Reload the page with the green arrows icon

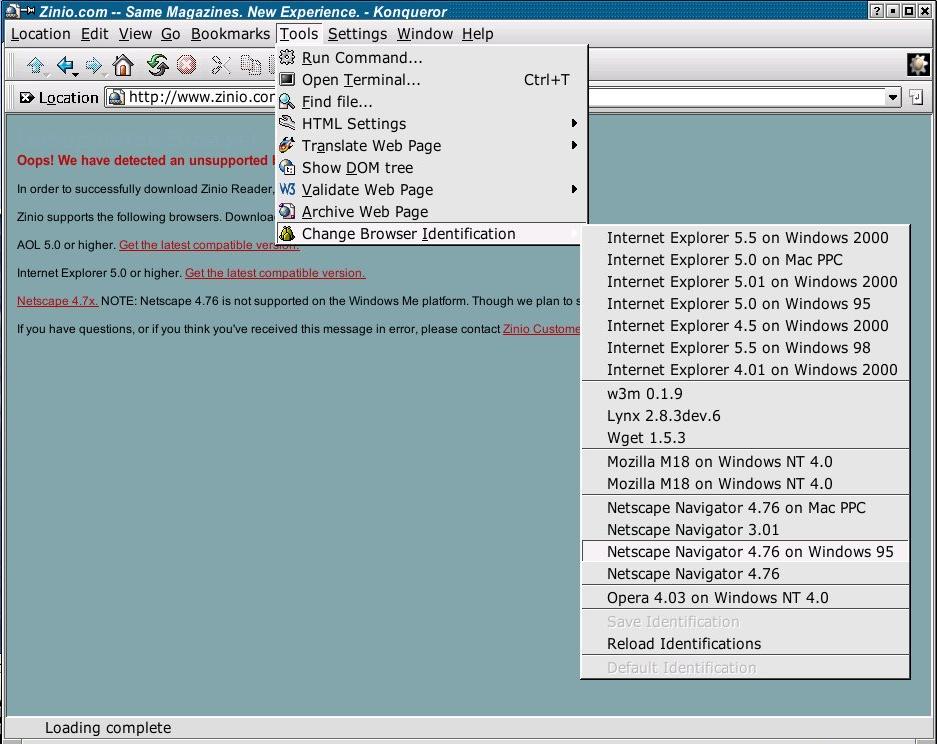click(157, 66)
